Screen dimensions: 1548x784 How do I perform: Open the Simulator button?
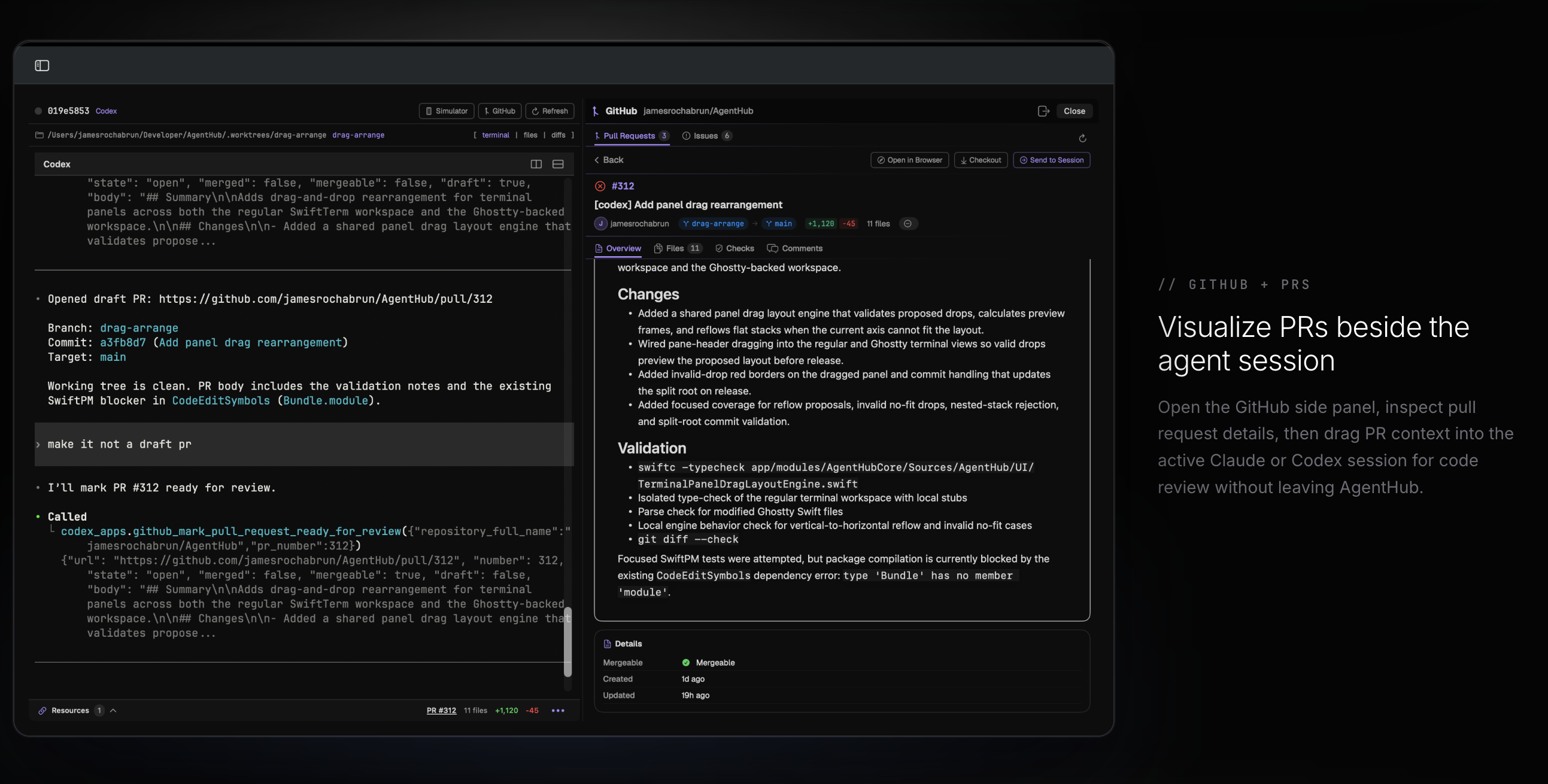click(447, 111)
